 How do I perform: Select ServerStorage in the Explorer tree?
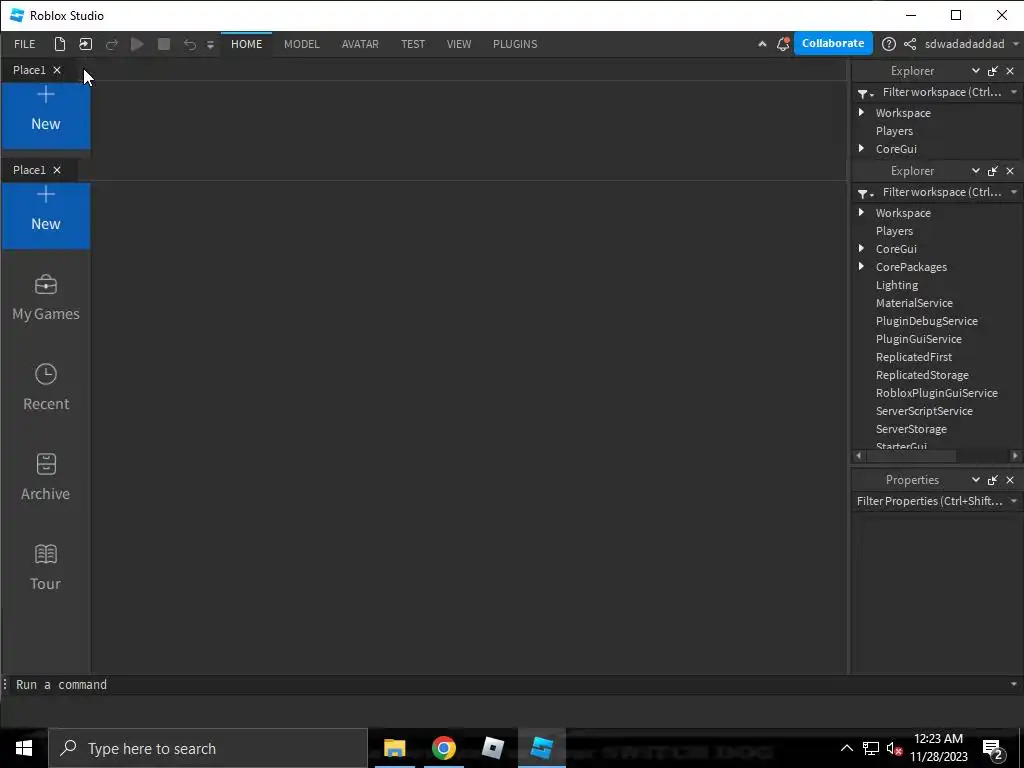(911, 429)
